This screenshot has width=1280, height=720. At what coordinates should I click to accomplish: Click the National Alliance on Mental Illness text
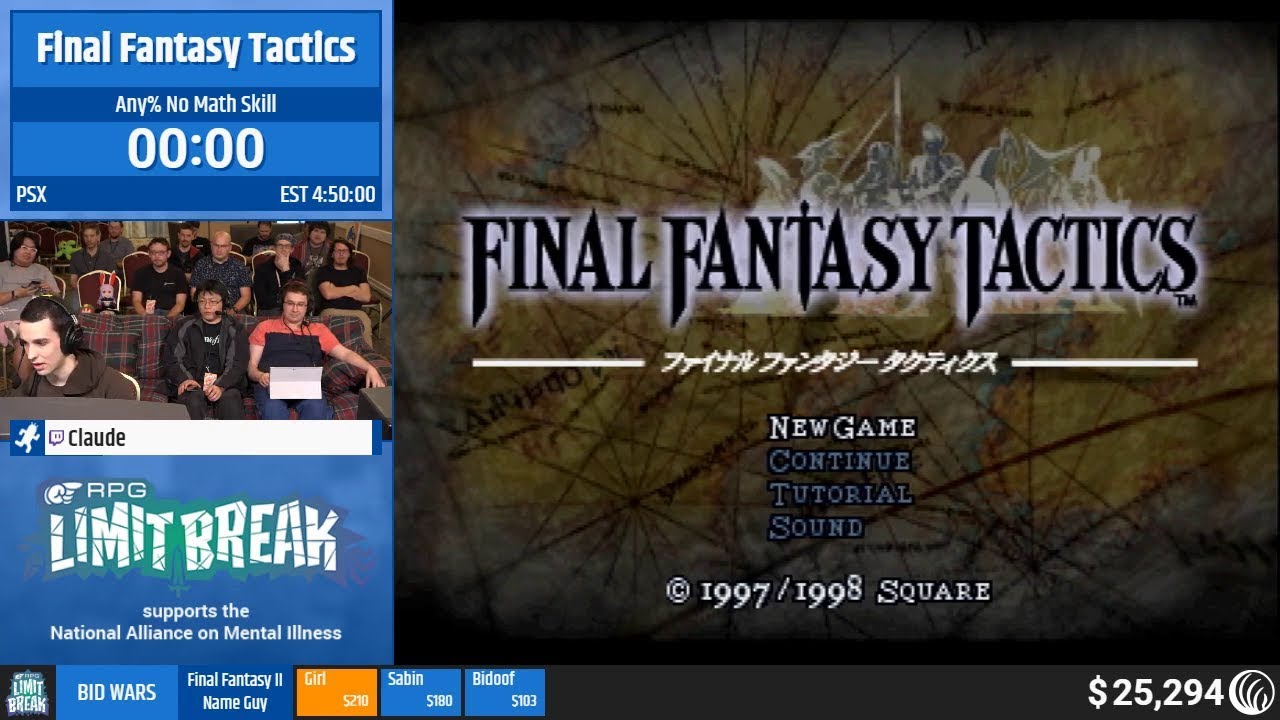(x=196, y=632)
